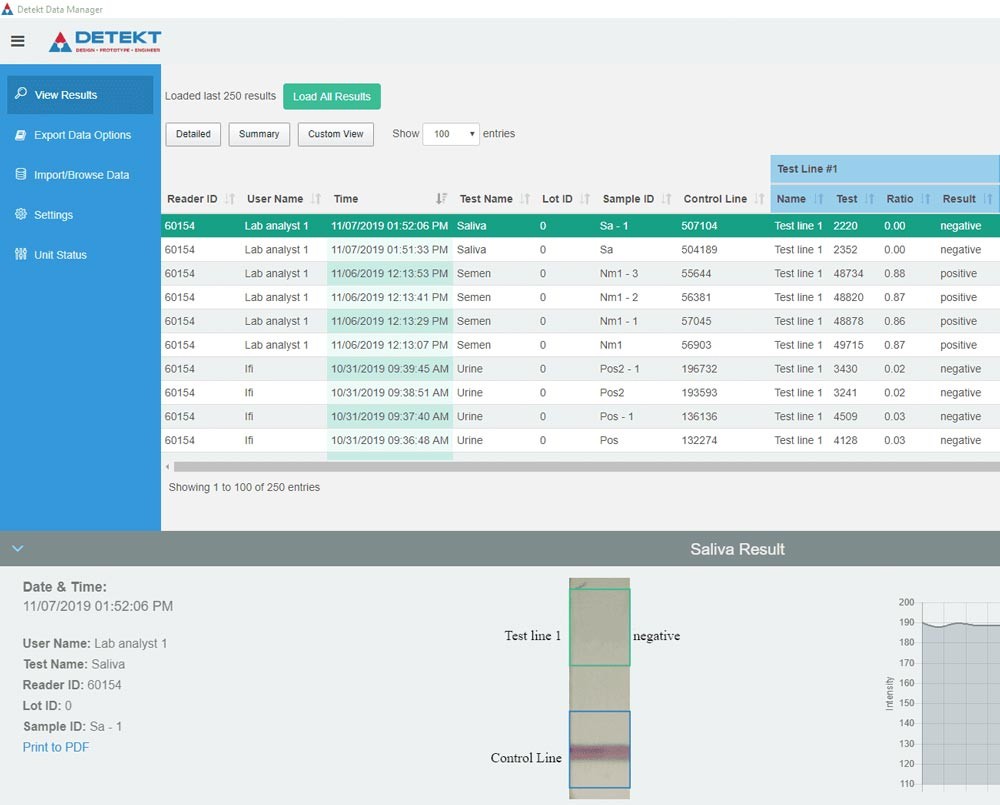Open the Show entries dropdown
Image resolution: width=1000 pixels, height=805 pixels.
(x=451, y=134)
